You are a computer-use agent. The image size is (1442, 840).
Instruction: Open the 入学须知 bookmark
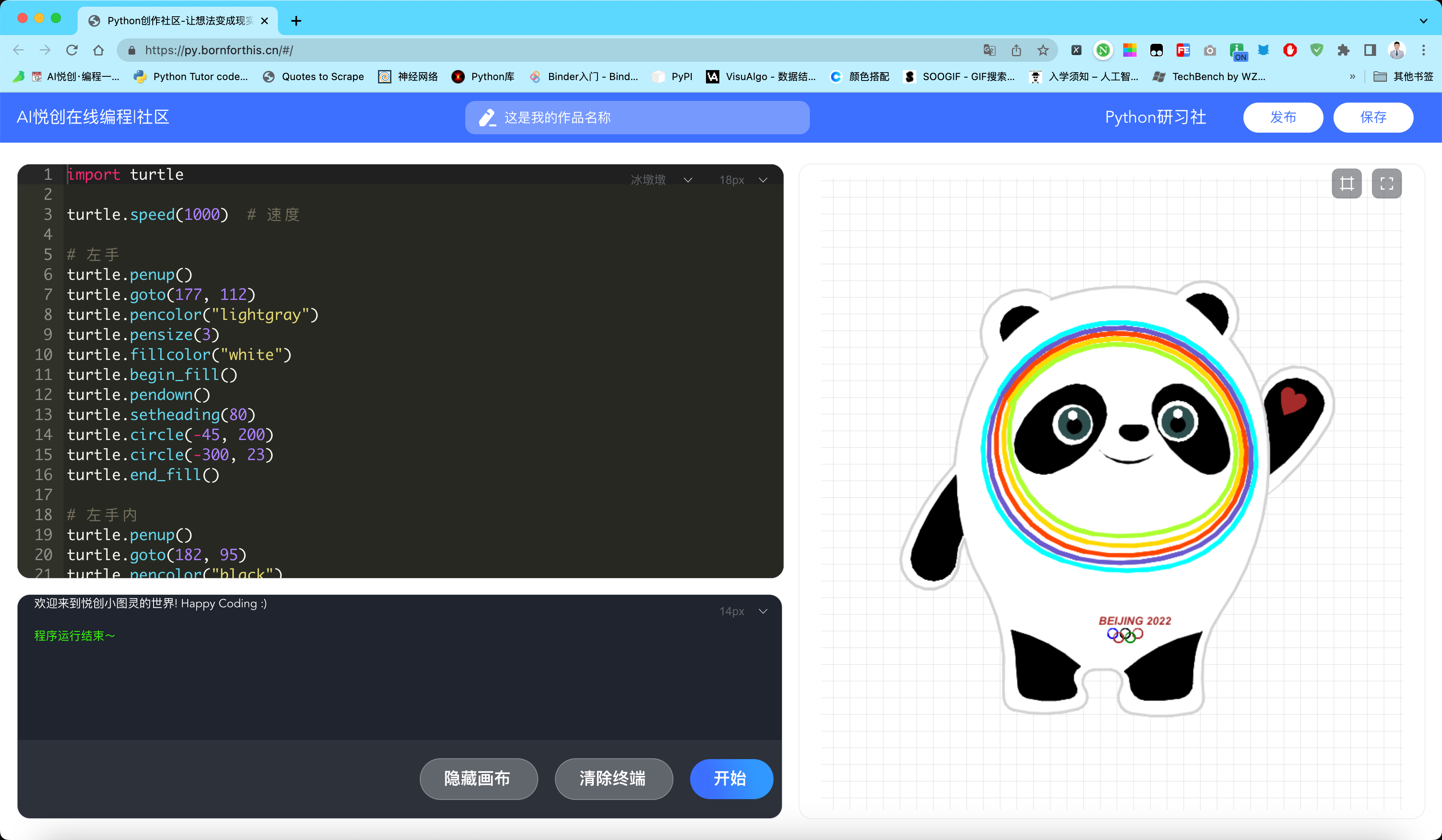point(1084,77)
